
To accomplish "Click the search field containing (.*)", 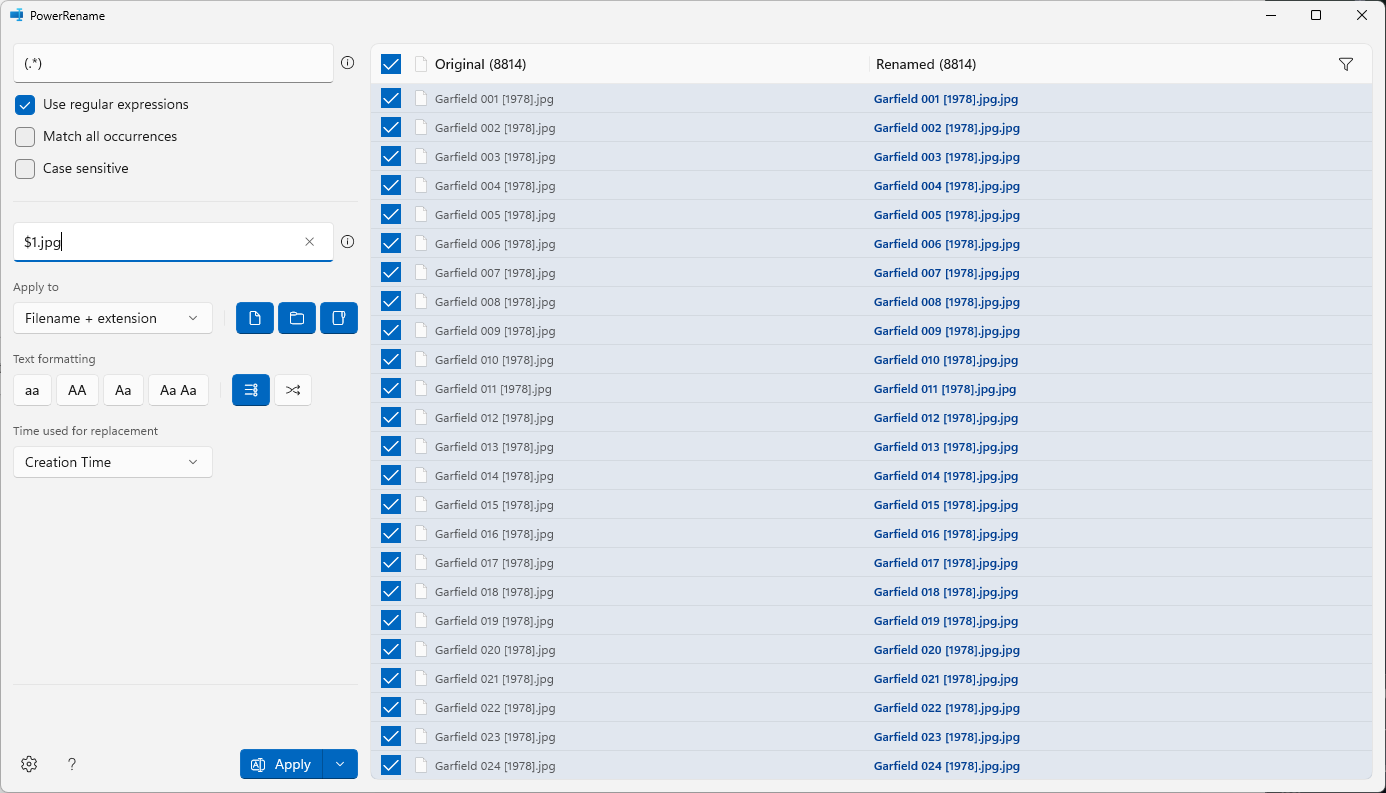I will pyautogui.click(x=172, y=63).
